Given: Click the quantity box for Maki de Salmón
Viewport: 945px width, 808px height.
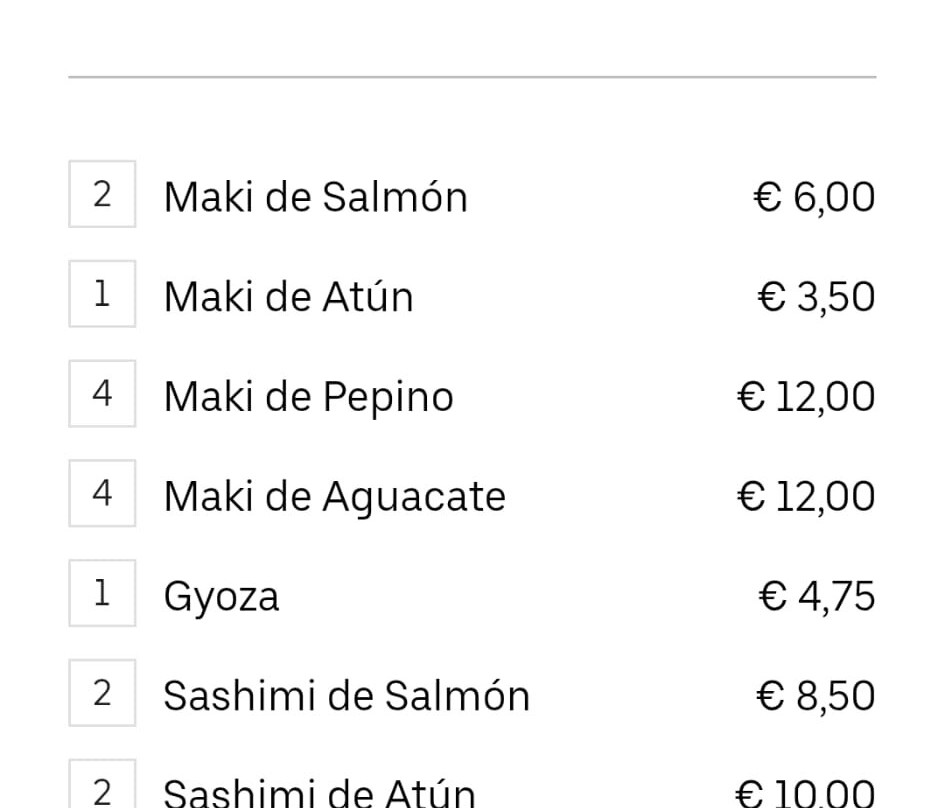Looking at the screenshot, I should click(x=102, y=194).
